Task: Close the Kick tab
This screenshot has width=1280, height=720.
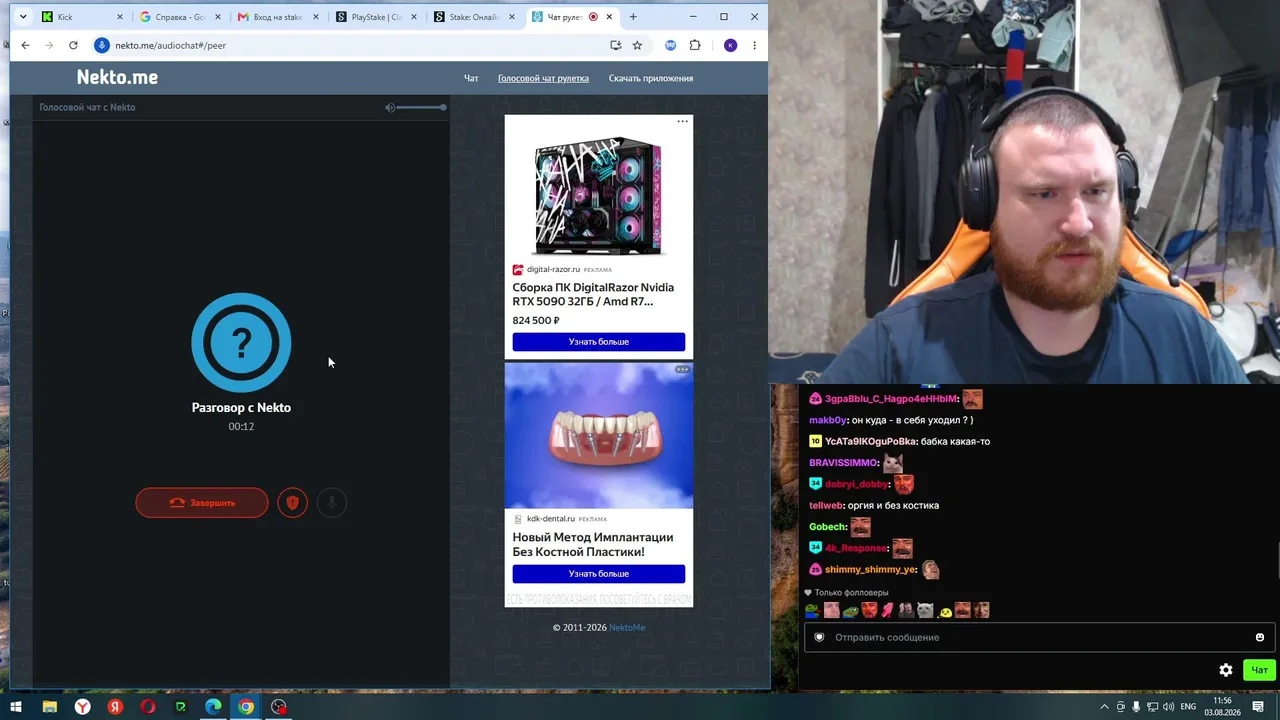Action: coord(120,17)
